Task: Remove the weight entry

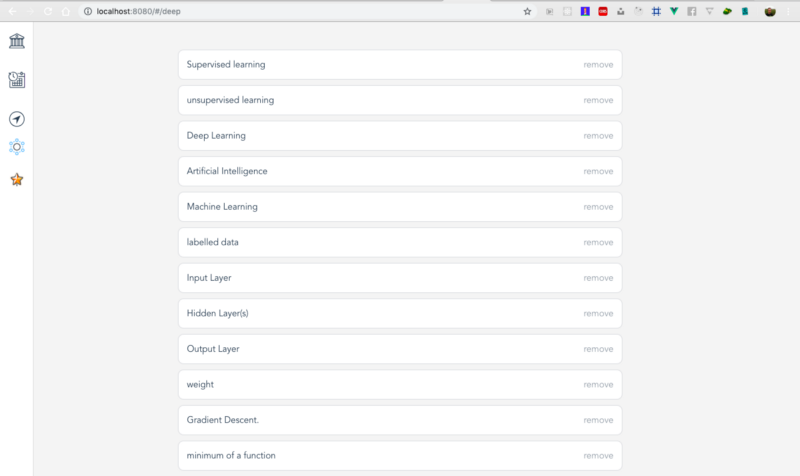Action: [598, 385]
